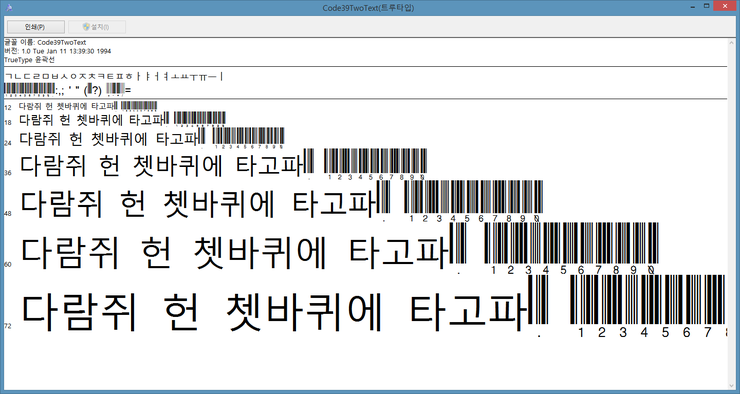Click the size 48 sample text row

(281, 201)
